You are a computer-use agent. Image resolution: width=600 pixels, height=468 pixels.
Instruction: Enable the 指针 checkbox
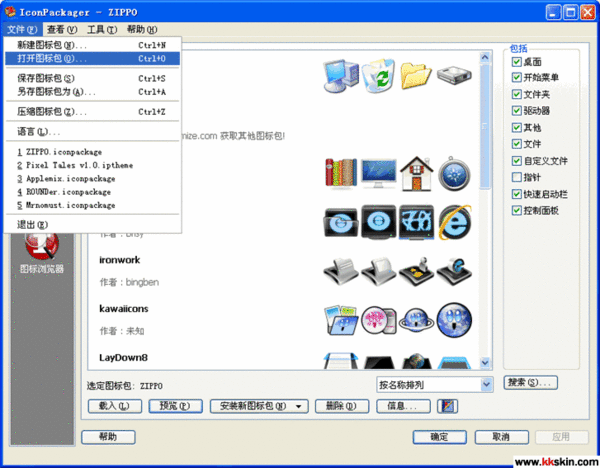pyautogui.click(x=517, y=177)
